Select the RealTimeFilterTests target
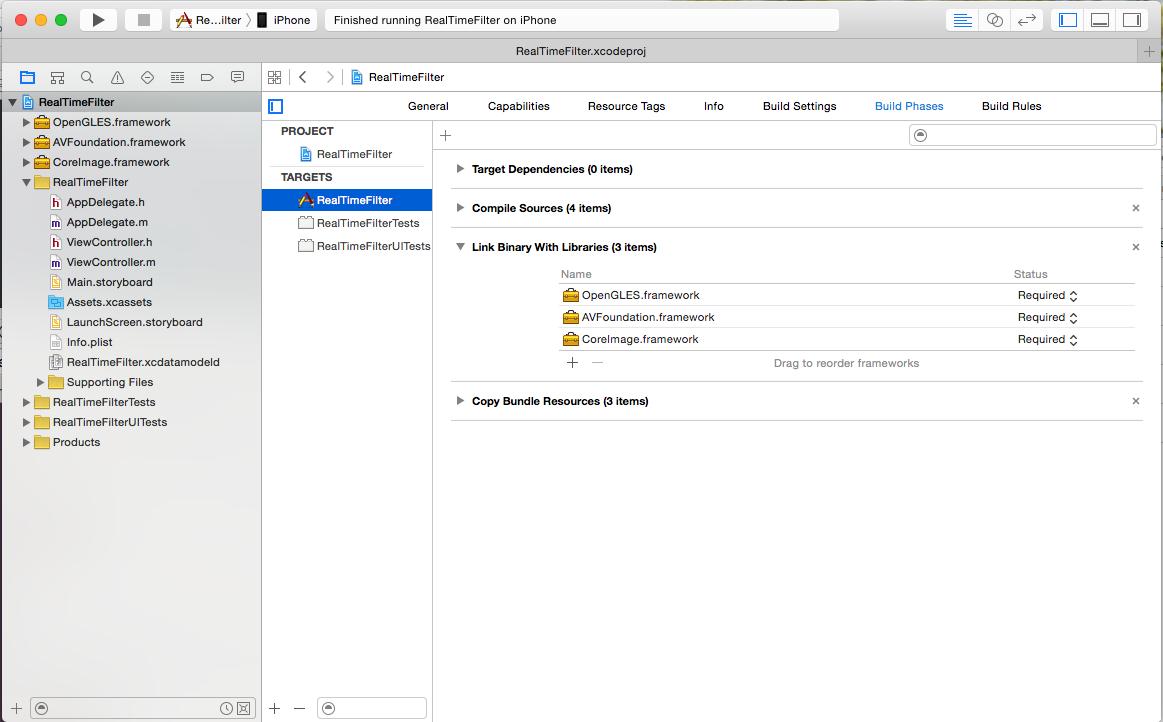Image resolution: width=1163 pixels, height=722 pixels. (367, 223)
